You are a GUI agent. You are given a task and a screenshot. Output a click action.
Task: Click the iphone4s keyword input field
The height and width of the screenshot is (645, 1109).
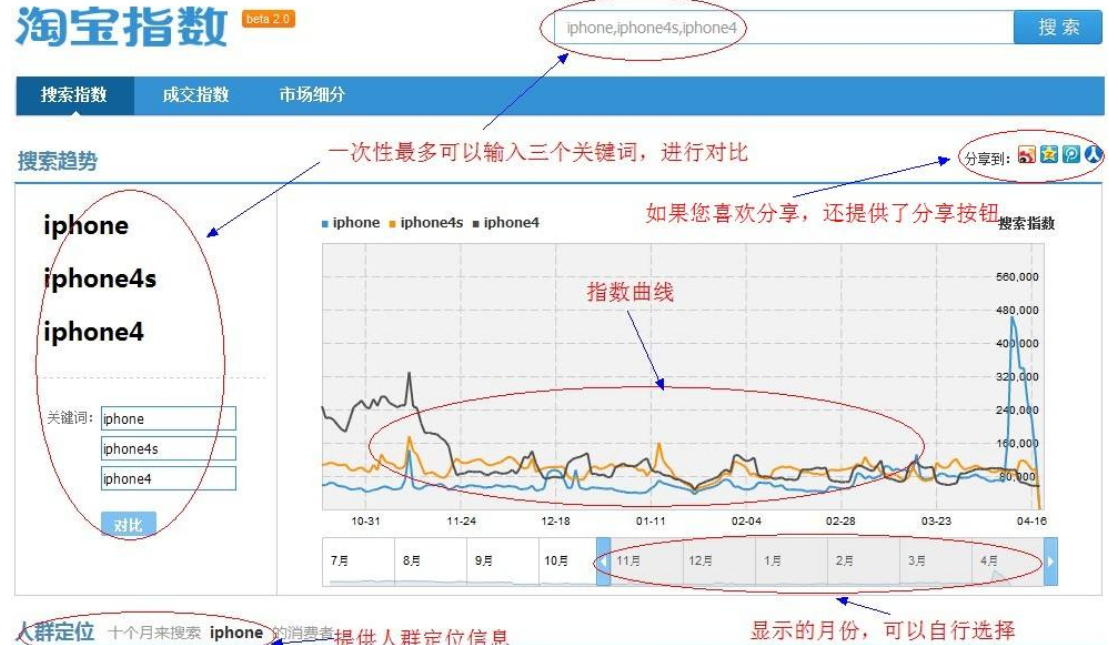(168, 449)
